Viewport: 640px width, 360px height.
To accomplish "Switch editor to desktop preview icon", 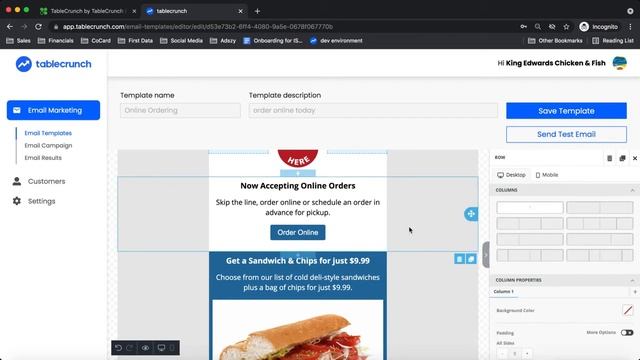I will click(x=162, y=348).
